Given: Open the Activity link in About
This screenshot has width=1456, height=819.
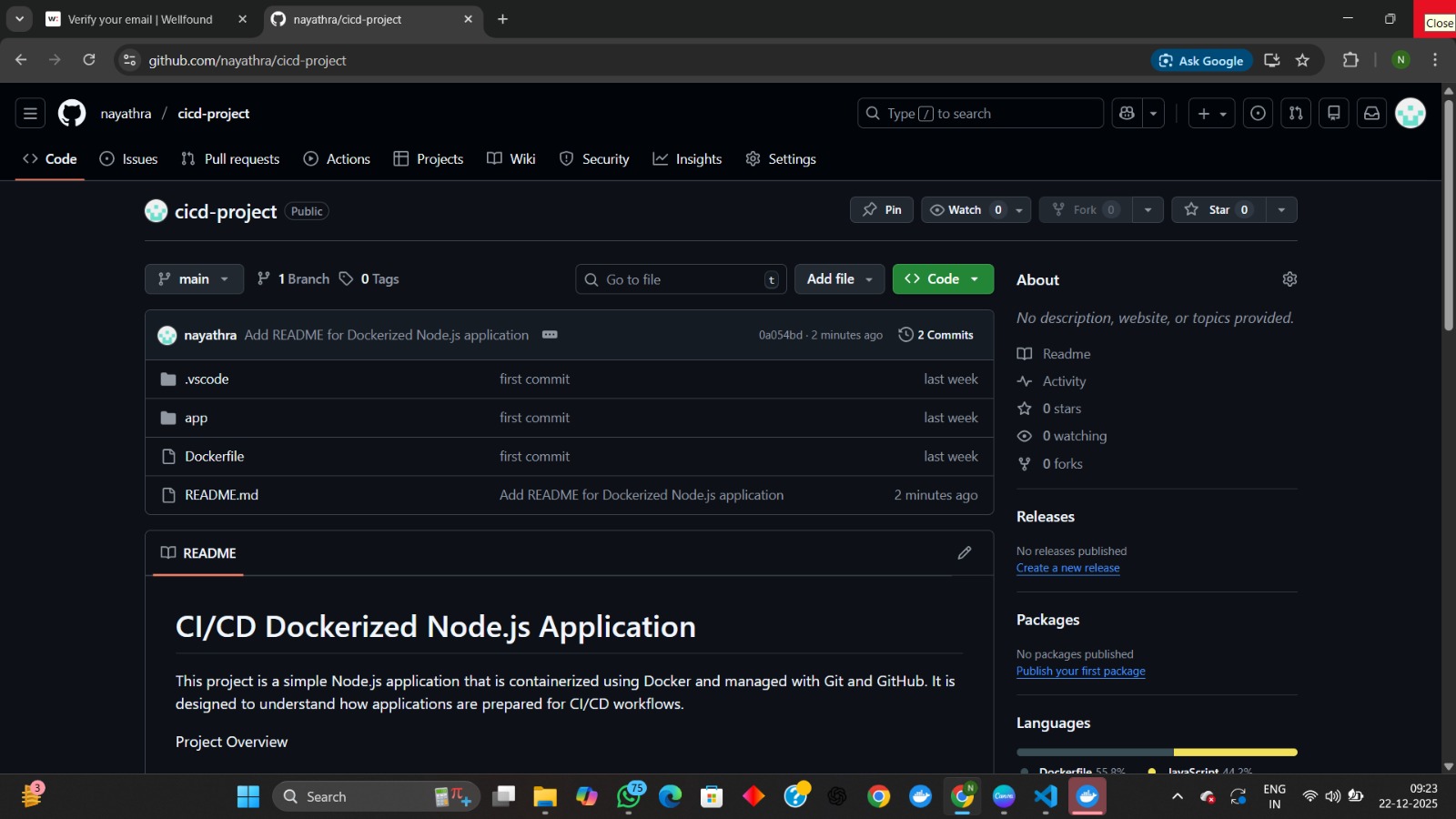Looking at the screenshot, I should click(x=1064, y=381).
